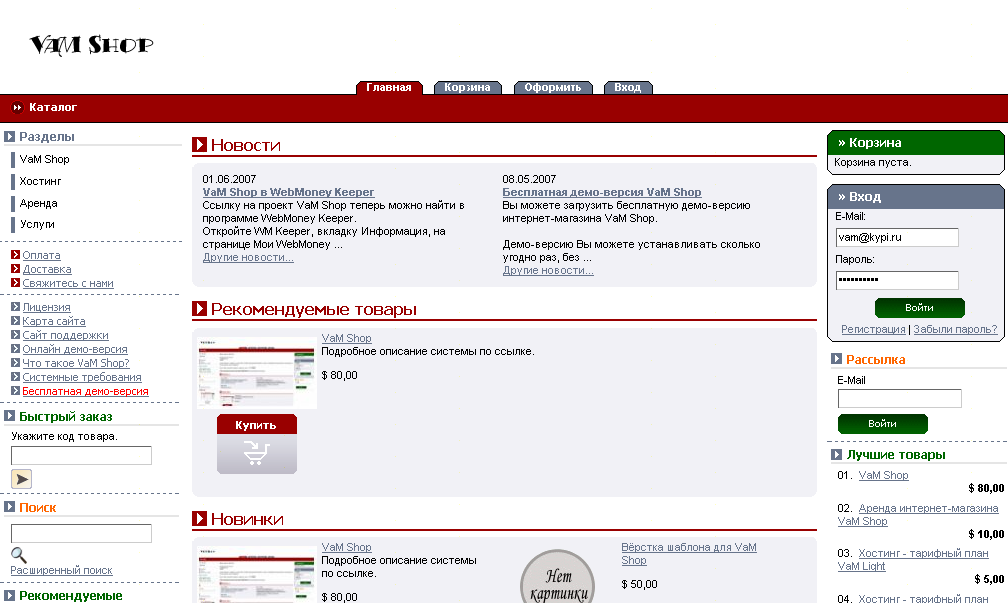1008x603 pixels.
Task: Open the Оформить tab
Action: [x=553, y=87]
